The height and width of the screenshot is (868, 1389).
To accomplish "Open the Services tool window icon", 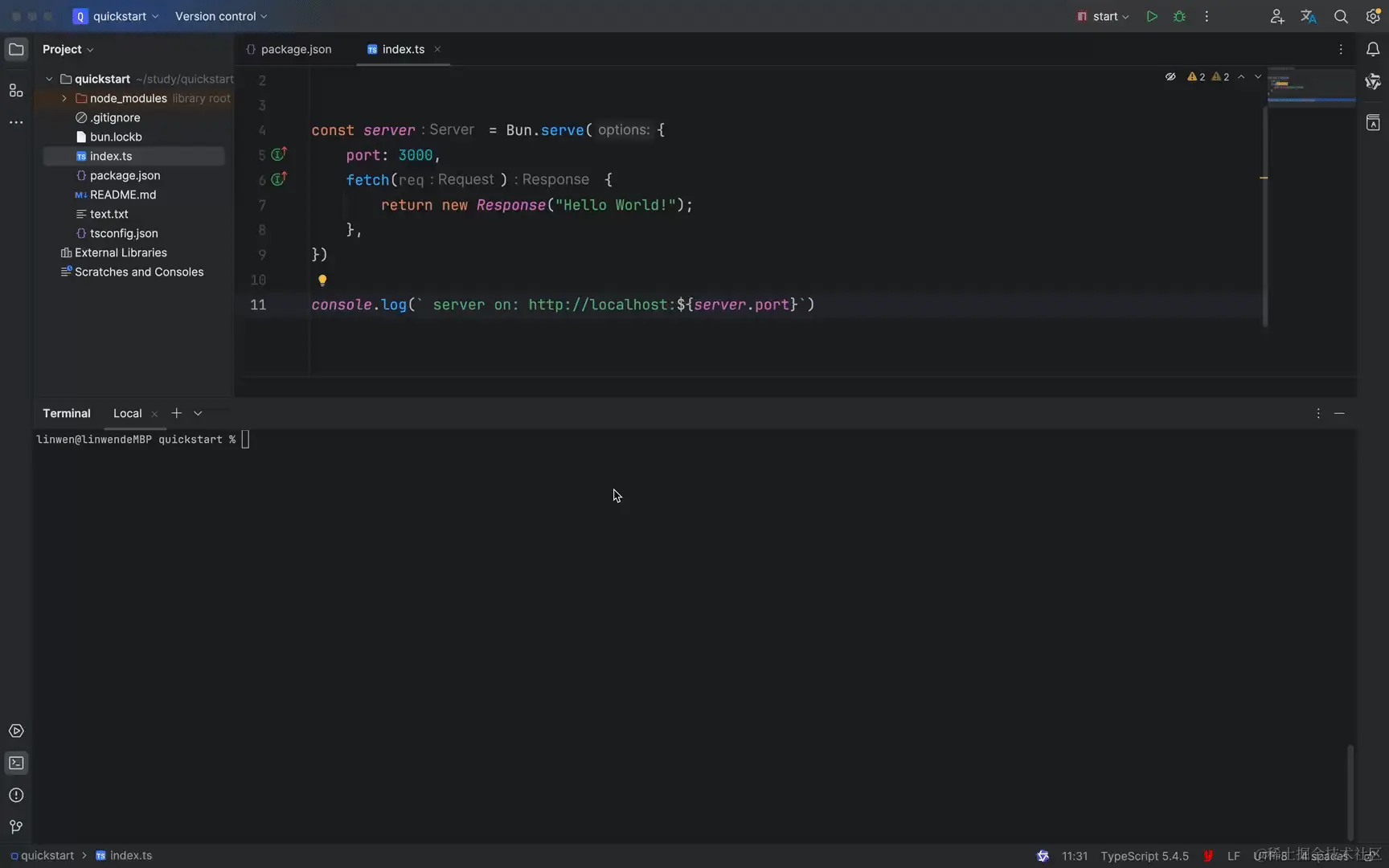I will (16, 731).
